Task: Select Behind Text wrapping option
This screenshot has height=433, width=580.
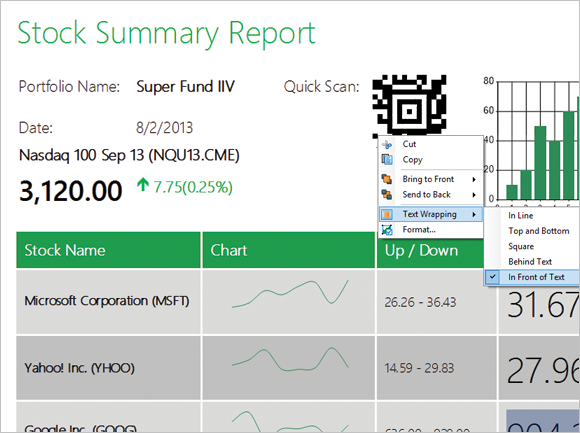Action: tap(530, 262)
